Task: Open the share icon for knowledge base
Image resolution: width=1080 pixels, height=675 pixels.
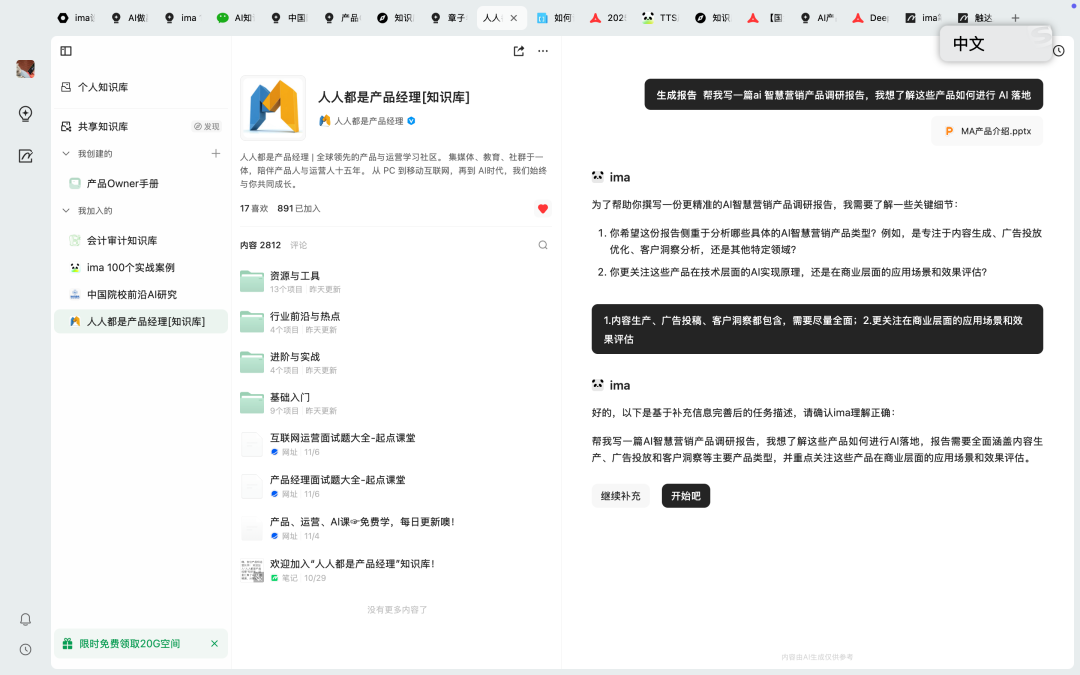Action: click(x=518, y=51)
